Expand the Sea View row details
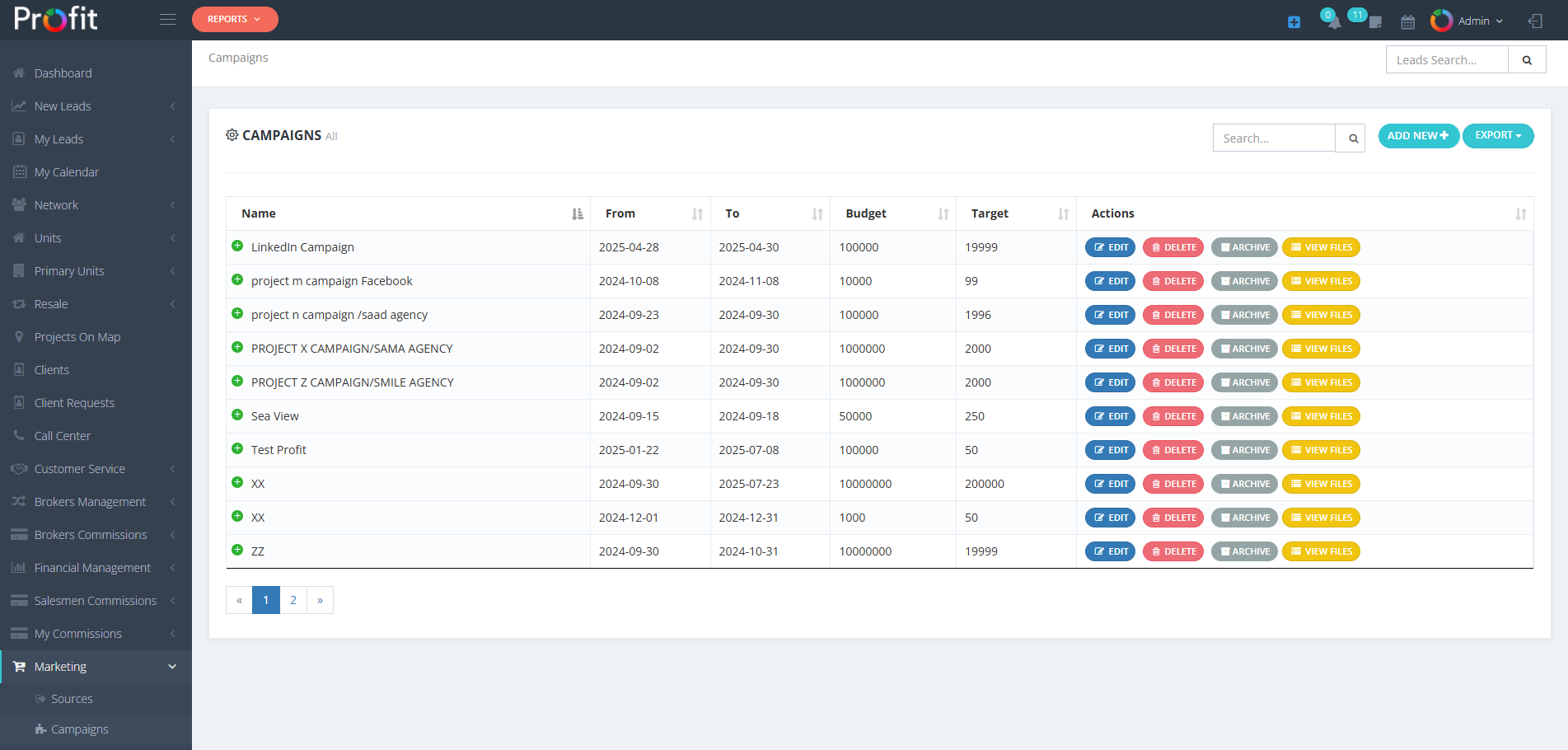The height and width of the screenshot is (750, 1568). pos(237,415)
